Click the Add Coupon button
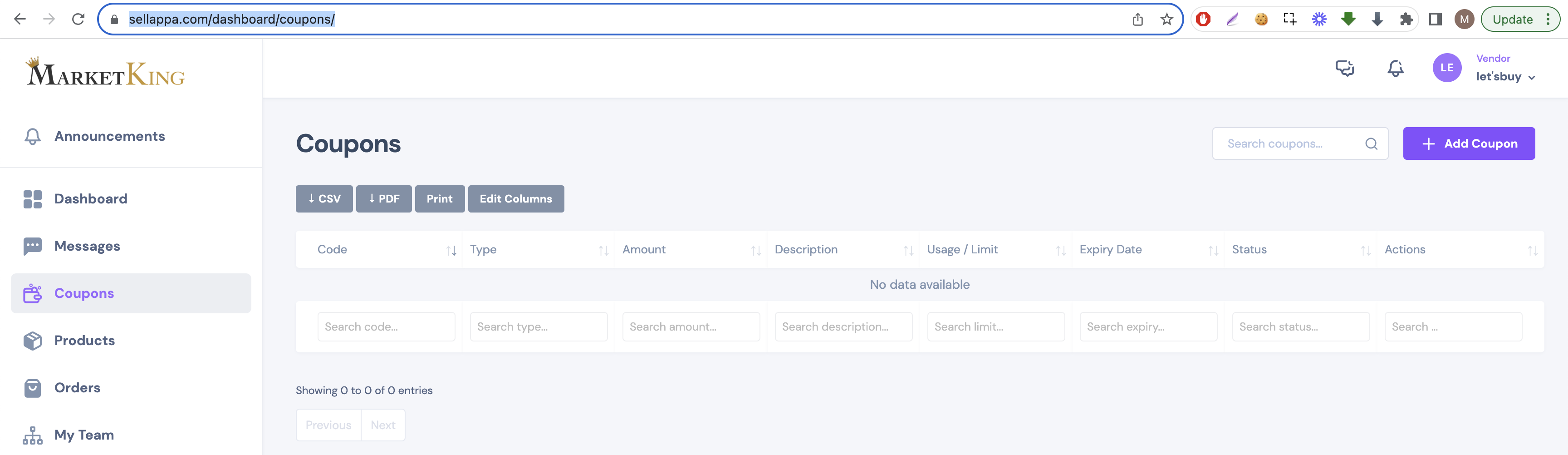The height and width of the screenshot is (455, 1568). [x=1469, y=144]
